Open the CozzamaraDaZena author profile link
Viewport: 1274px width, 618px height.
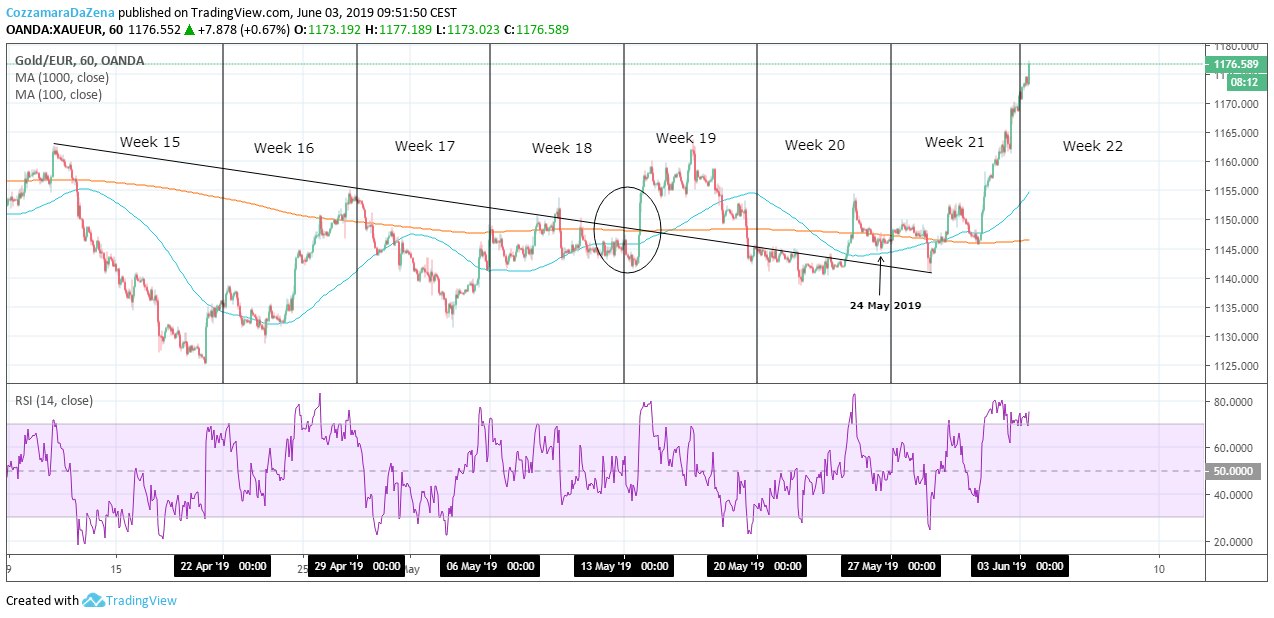[x=61, y=13]
